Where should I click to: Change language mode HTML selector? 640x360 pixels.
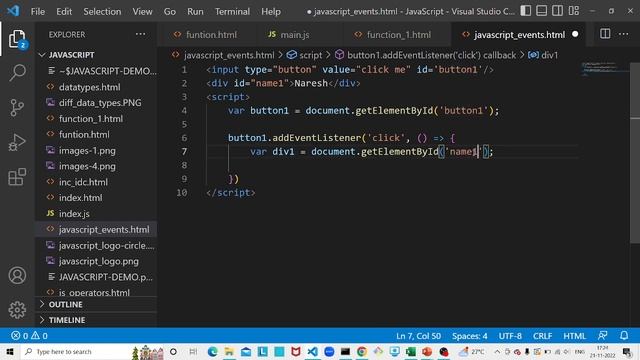(x=574, y=336)
